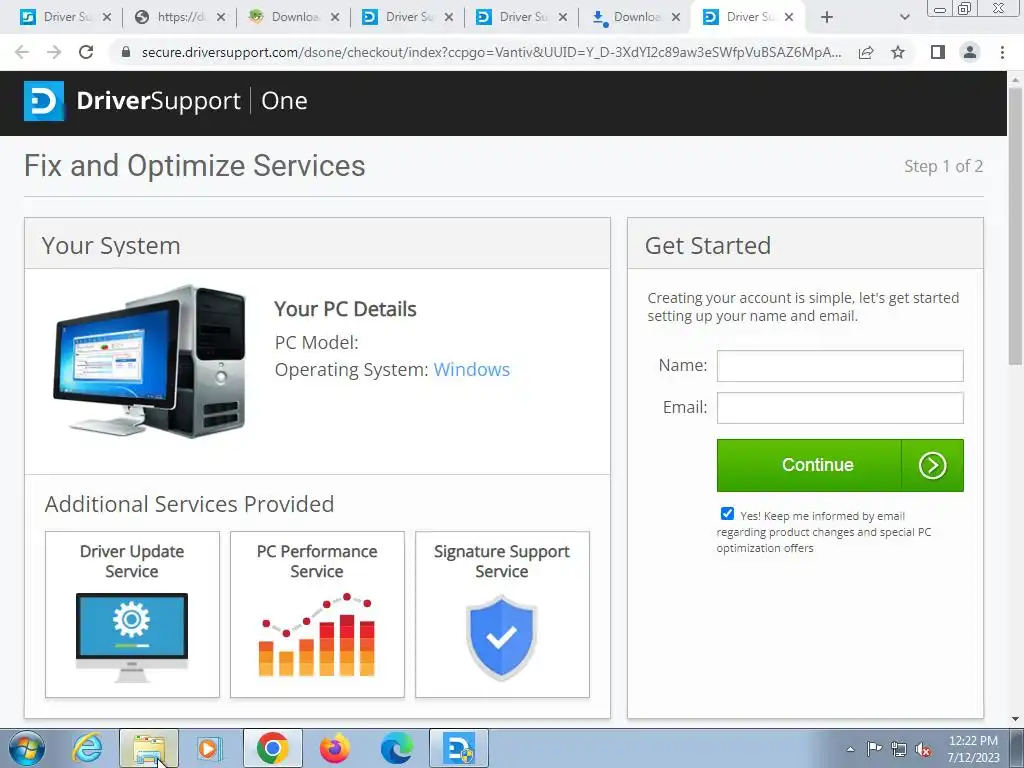The image size is (1024, 768).
Task: Close the https:// tab
Action: pyautogui.click(x=221, y=17)
